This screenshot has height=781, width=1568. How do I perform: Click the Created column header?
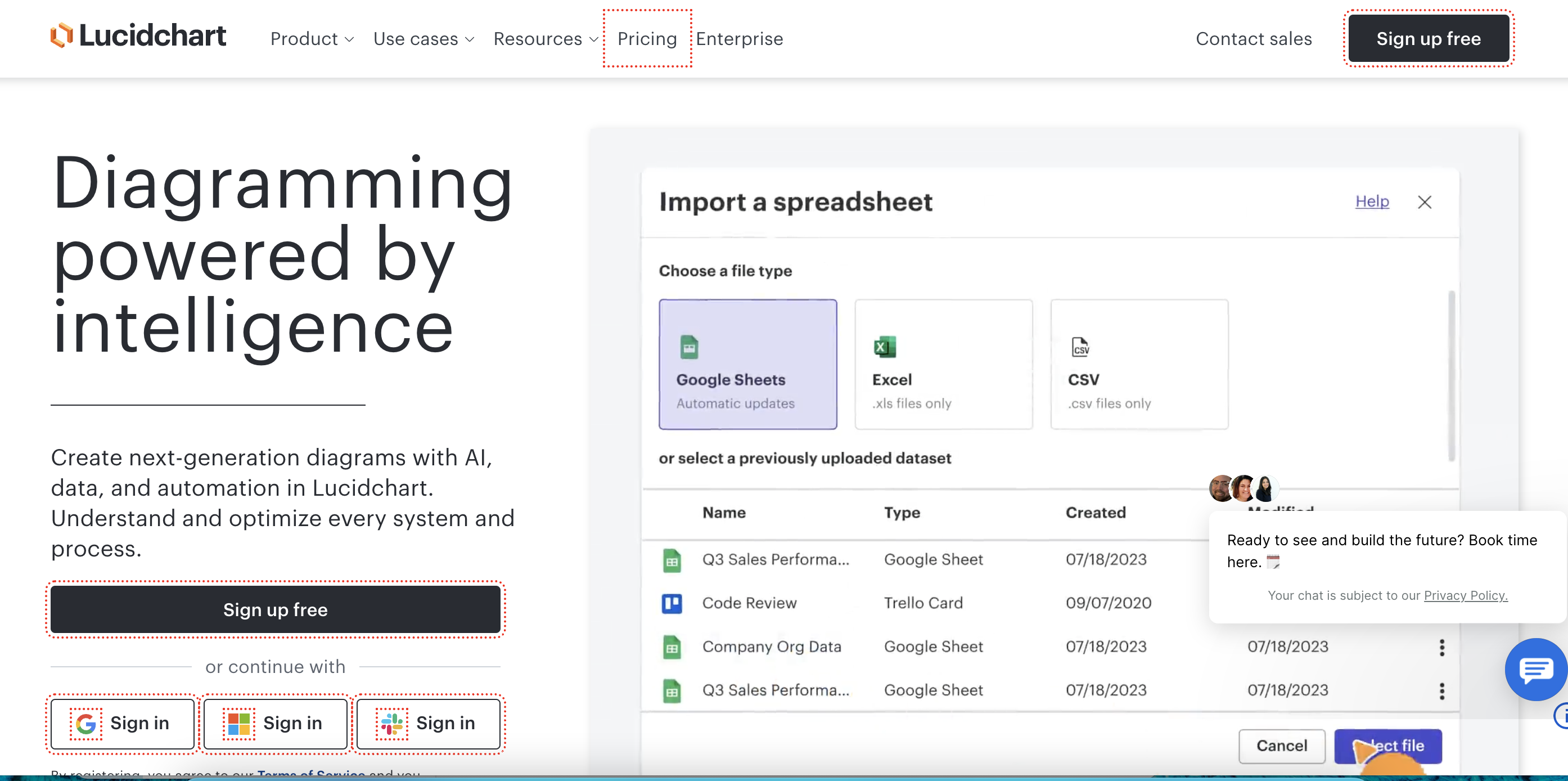tap(1096, 513)
